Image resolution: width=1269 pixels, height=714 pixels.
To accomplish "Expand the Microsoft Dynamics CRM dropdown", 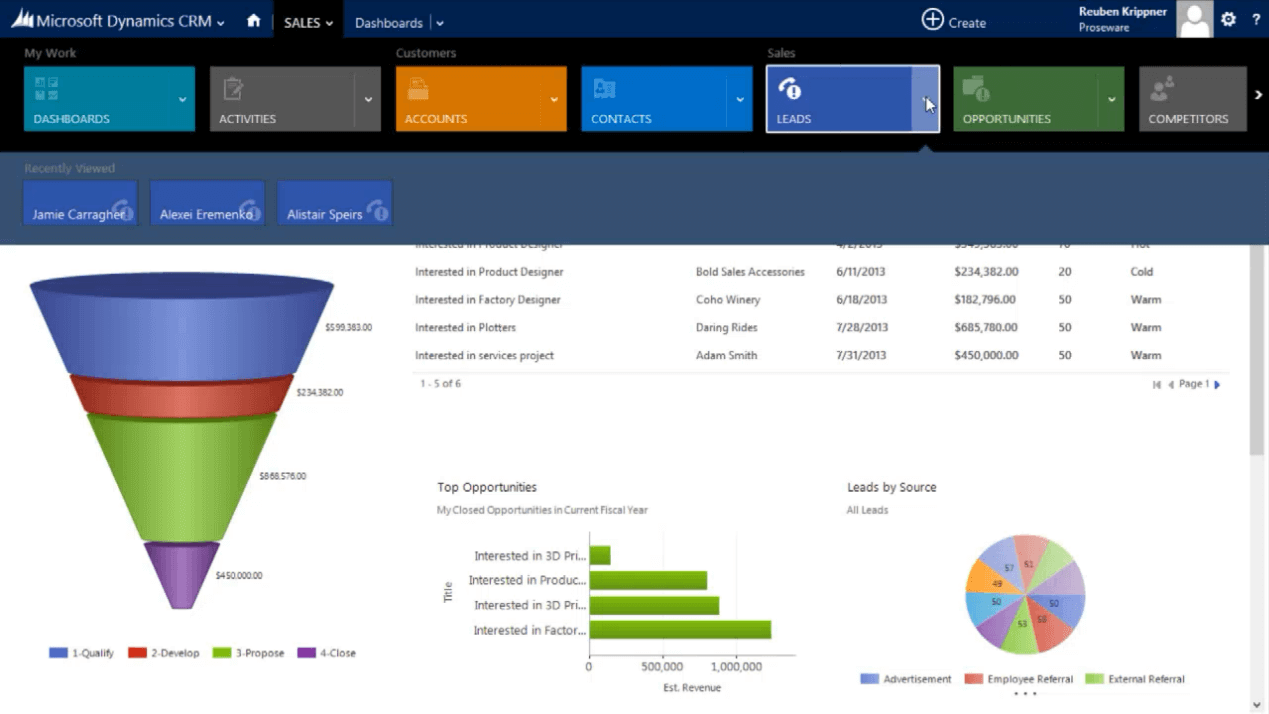I will tap(222, 19).
